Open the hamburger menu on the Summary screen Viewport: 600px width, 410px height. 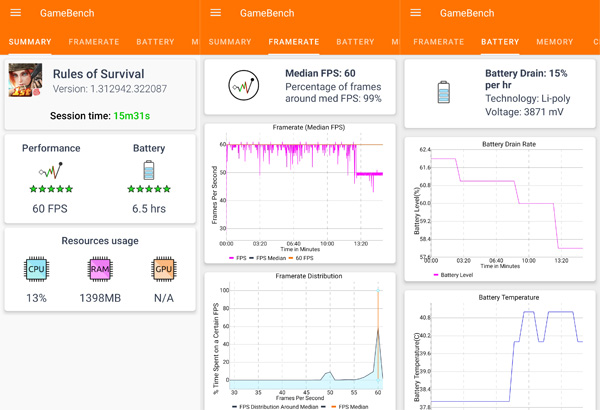15,13
